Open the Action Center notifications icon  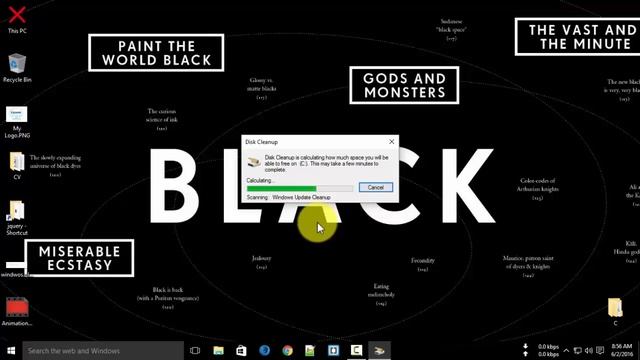[x=600, y=351]
